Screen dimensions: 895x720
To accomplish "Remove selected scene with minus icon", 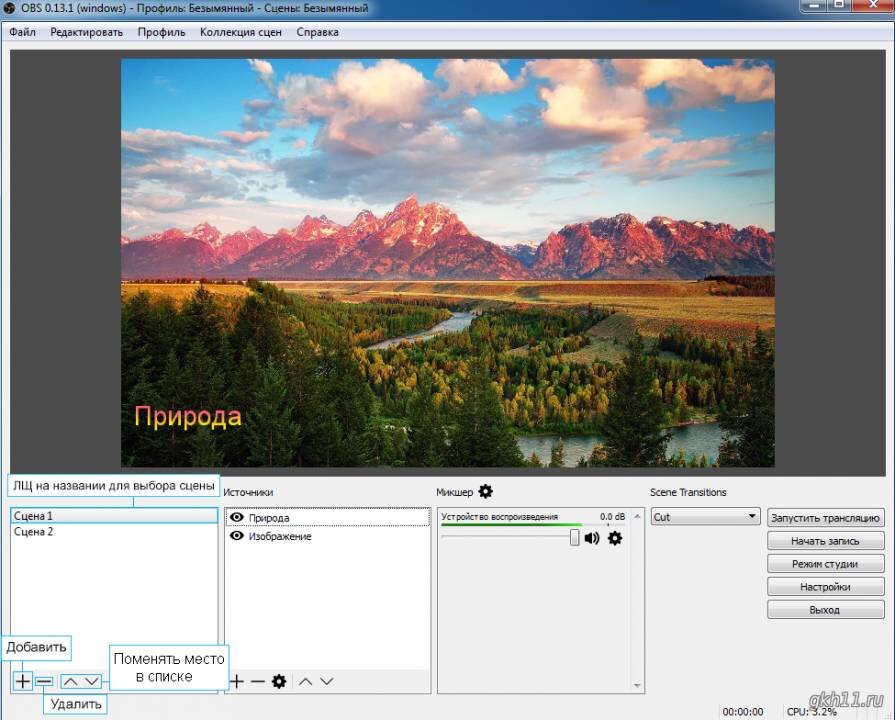I will pos(44,681).
